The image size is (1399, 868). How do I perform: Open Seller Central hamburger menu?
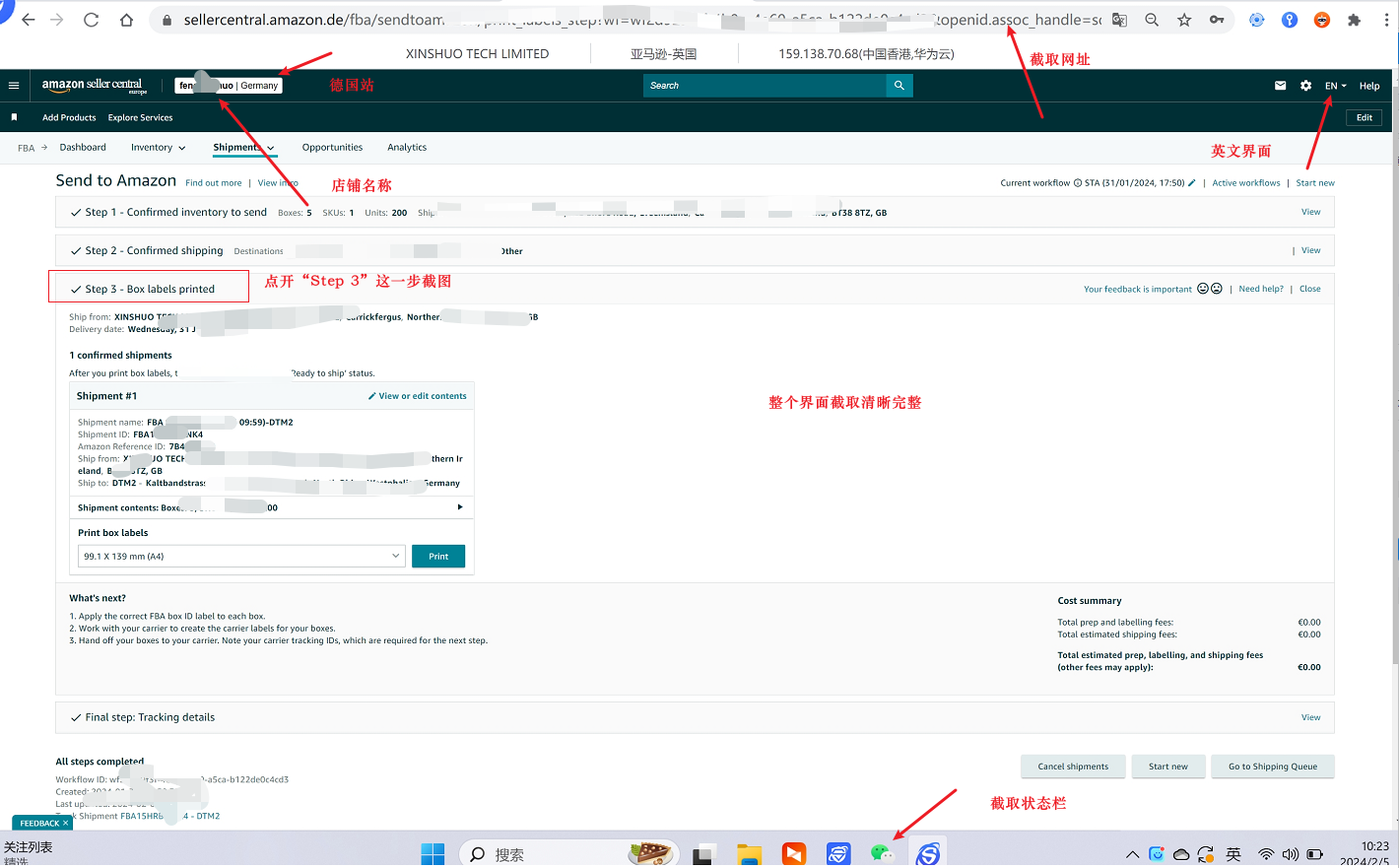14,86
